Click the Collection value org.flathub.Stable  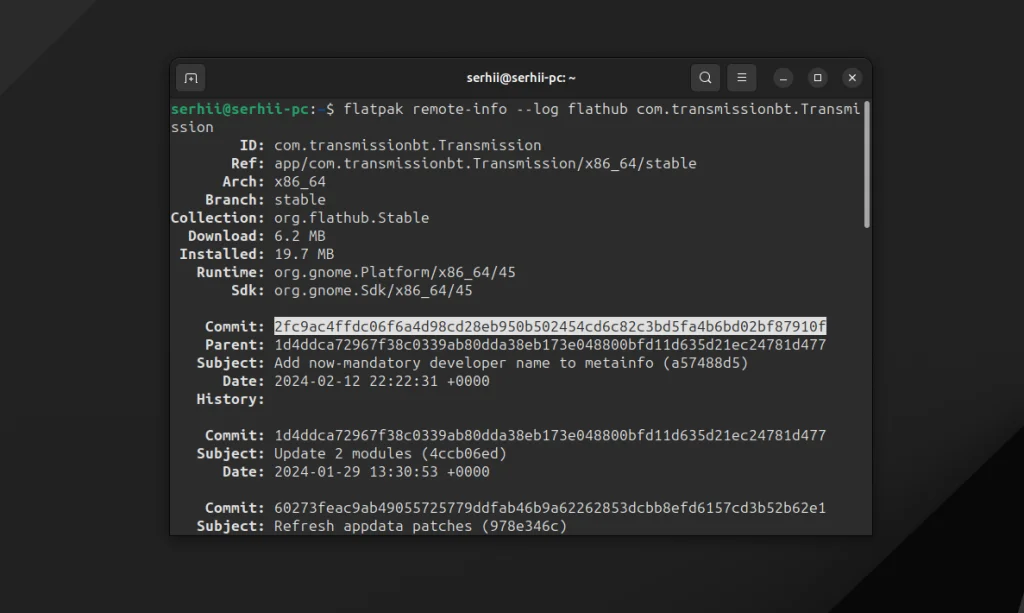point(352,218)
